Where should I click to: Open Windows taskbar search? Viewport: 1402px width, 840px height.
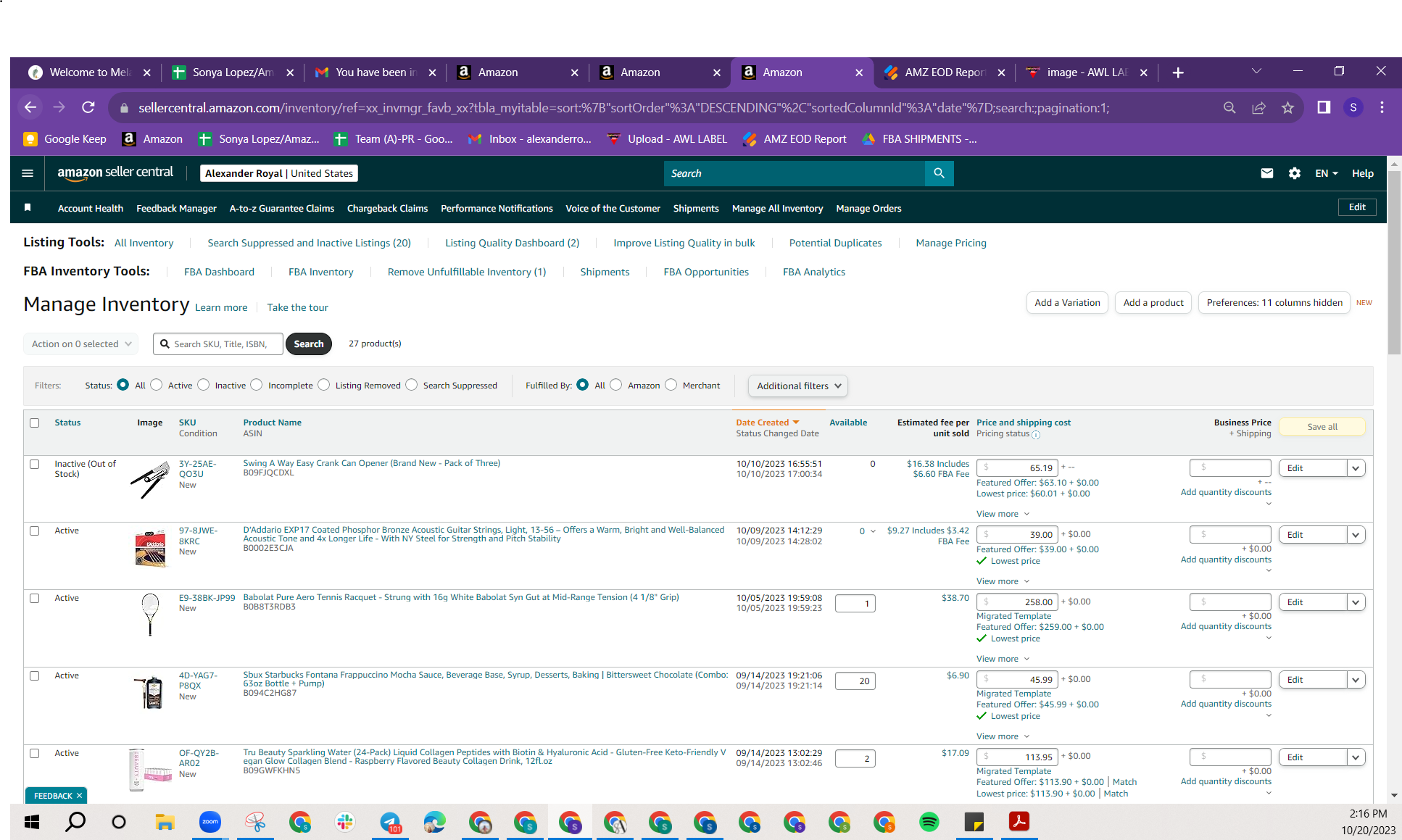75,822
